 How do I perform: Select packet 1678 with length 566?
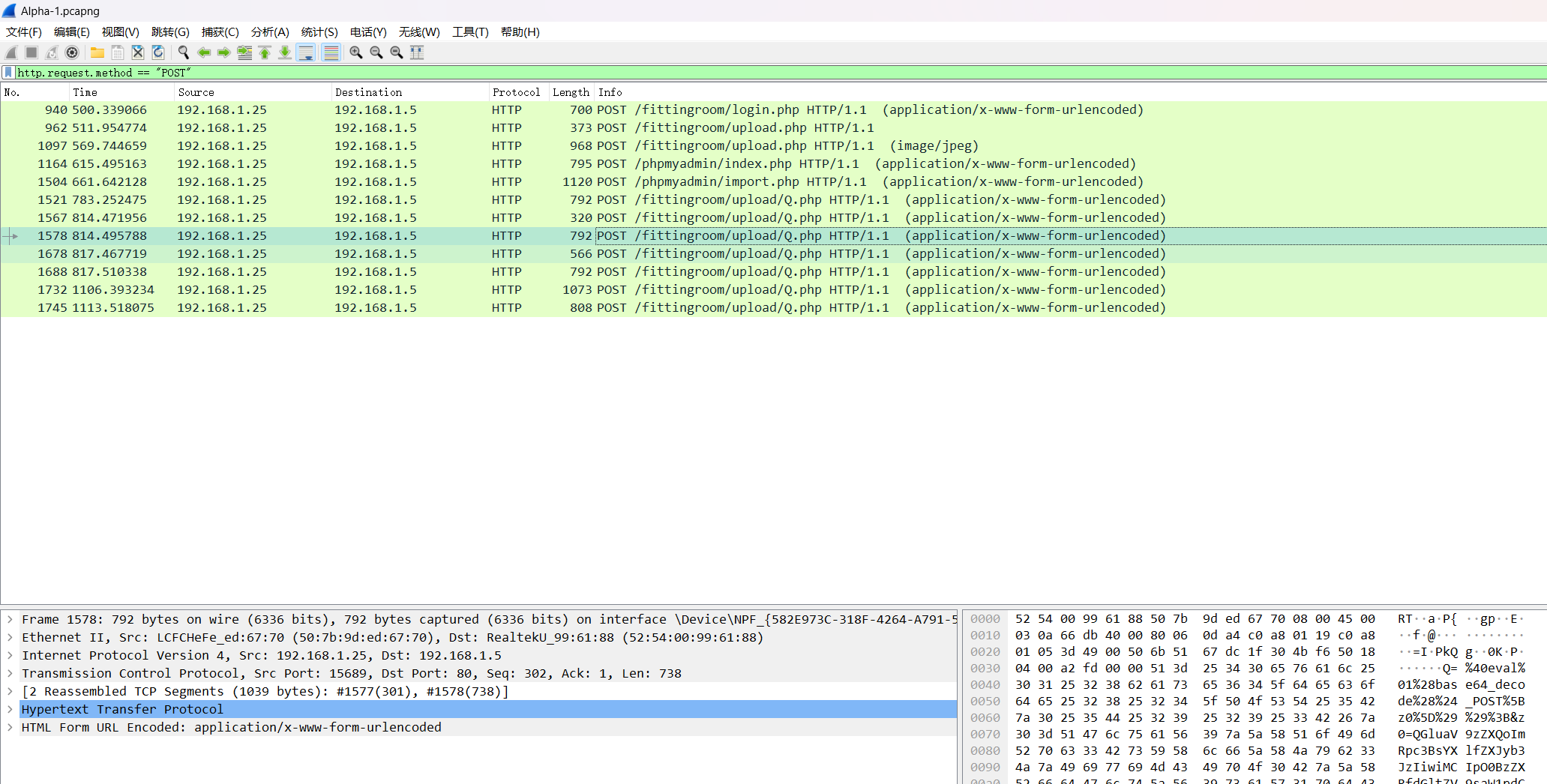pos(773,253)
